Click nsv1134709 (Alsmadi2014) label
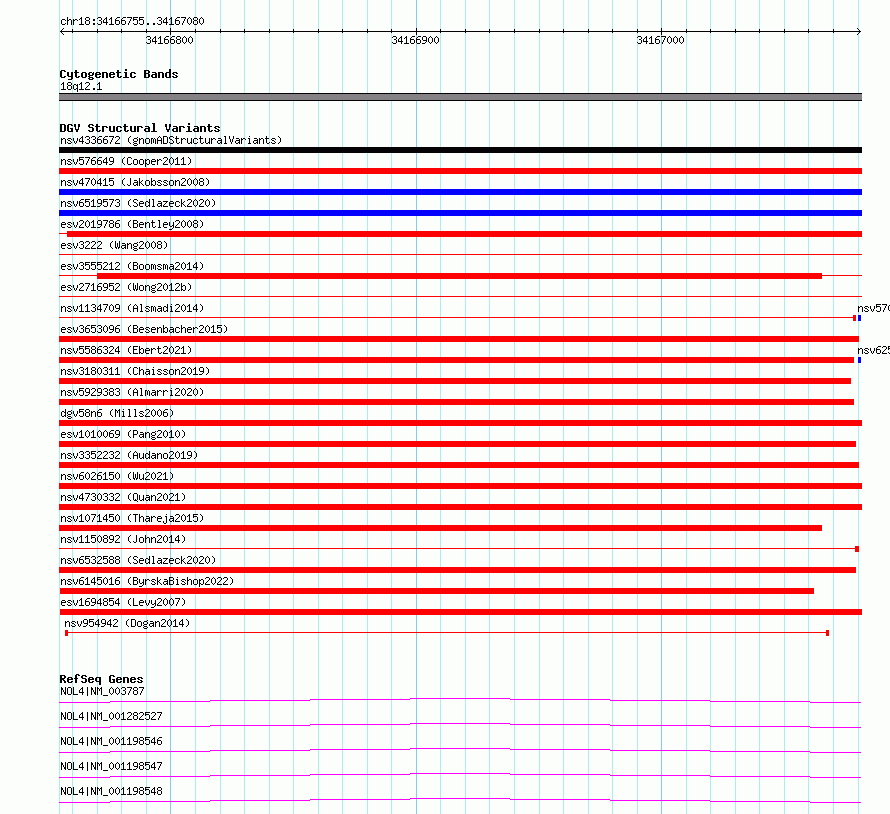This screenshot has height=814, width=890. coord(132,308)
